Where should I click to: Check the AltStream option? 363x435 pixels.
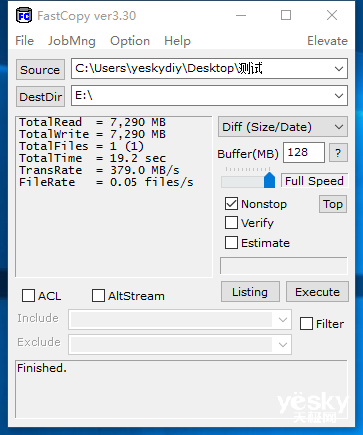coord(98,295)
